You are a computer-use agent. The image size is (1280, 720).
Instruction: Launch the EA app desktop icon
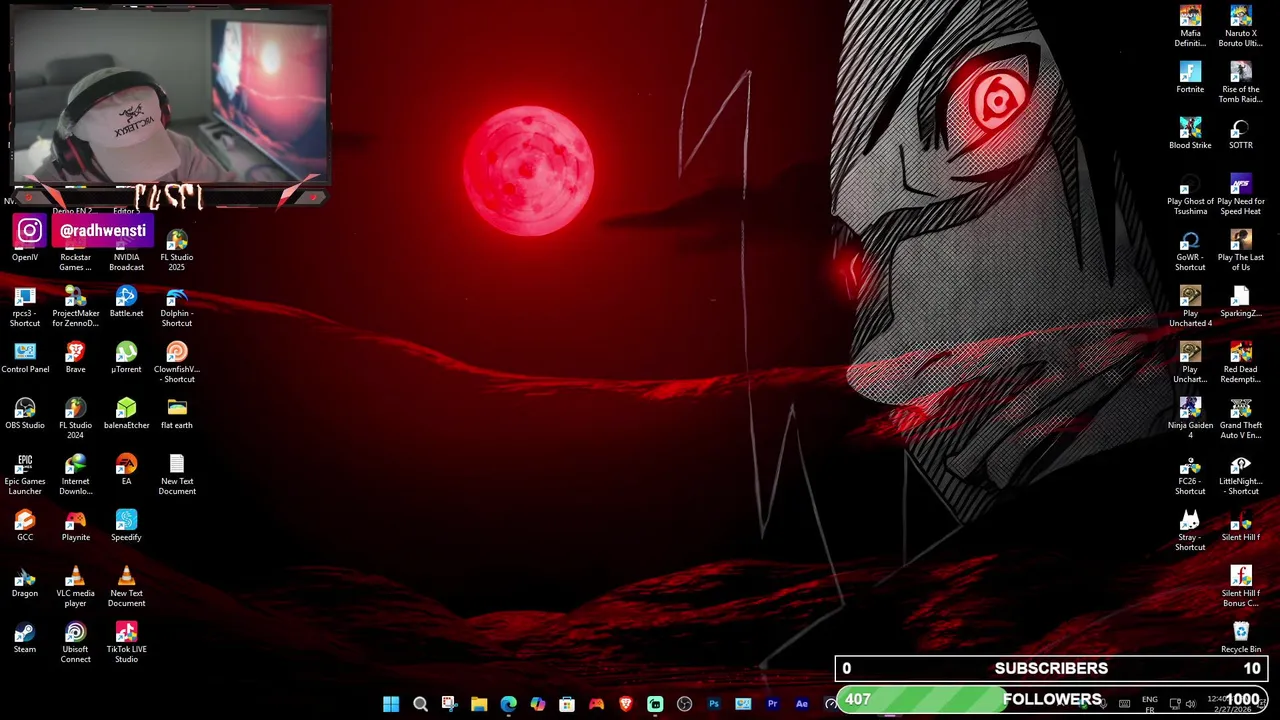(x=126, y=469)
